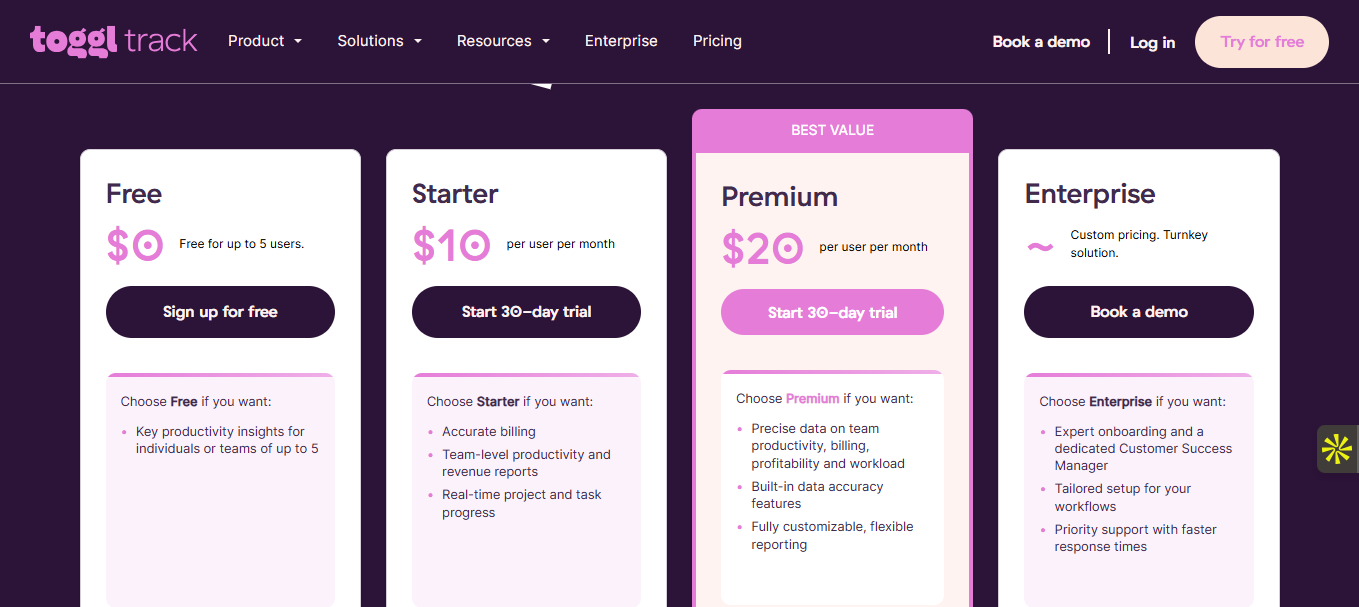Click the Book a demo header link
1359x607 pixels.
pyautogui.click(x=1041, y=42)
